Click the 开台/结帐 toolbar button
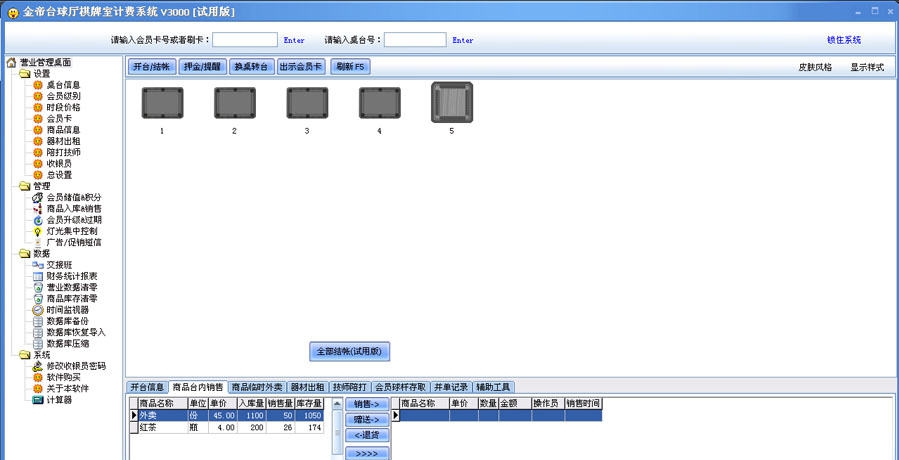This screenshot has height=460, width=899. (x=151, y=67)
